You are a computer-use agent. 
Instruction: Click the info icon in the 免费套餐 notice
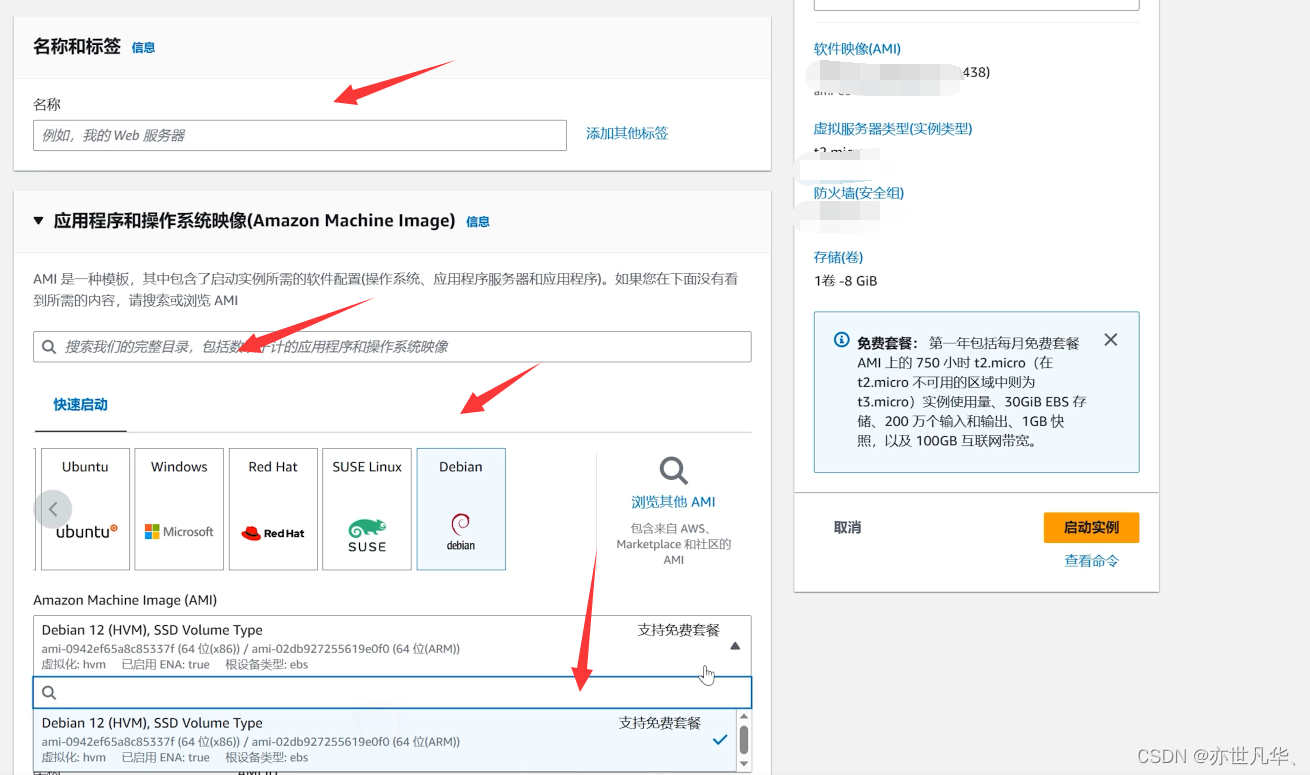tap(841, 340)
